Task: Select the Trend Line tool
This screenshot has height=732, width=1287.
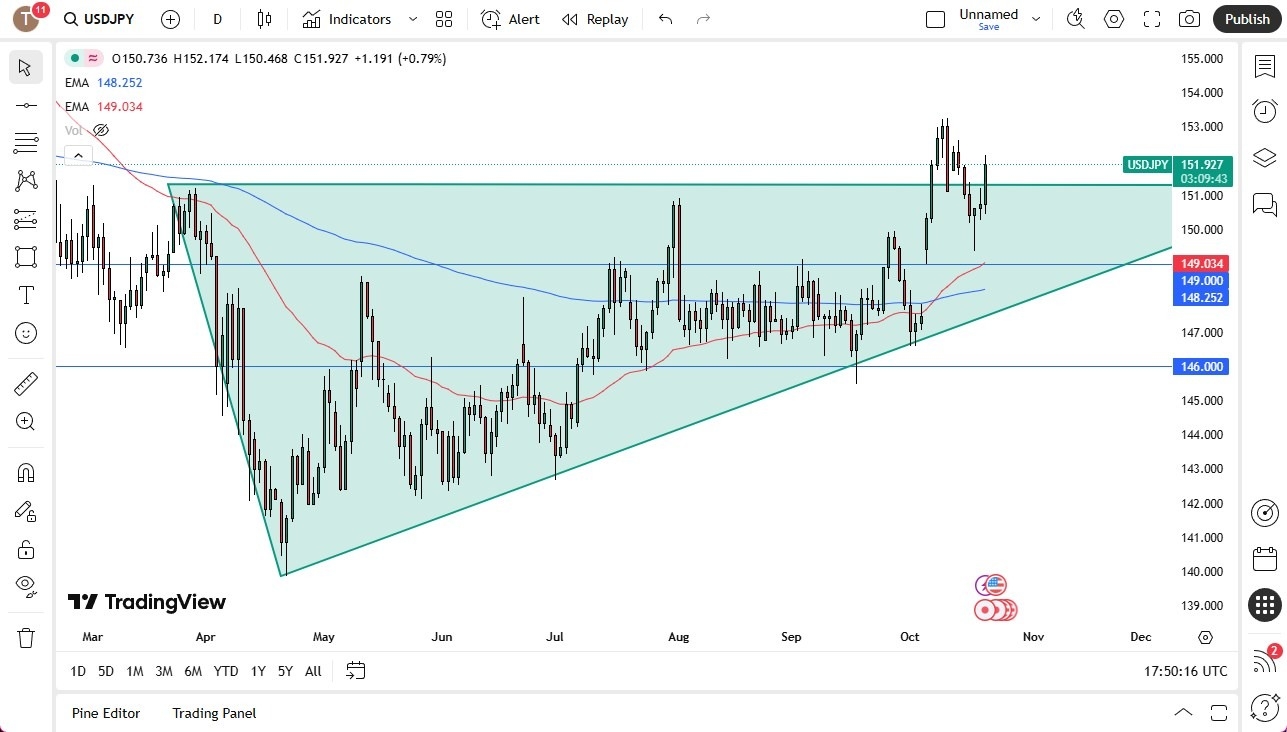Action: [x=25, y=104]
